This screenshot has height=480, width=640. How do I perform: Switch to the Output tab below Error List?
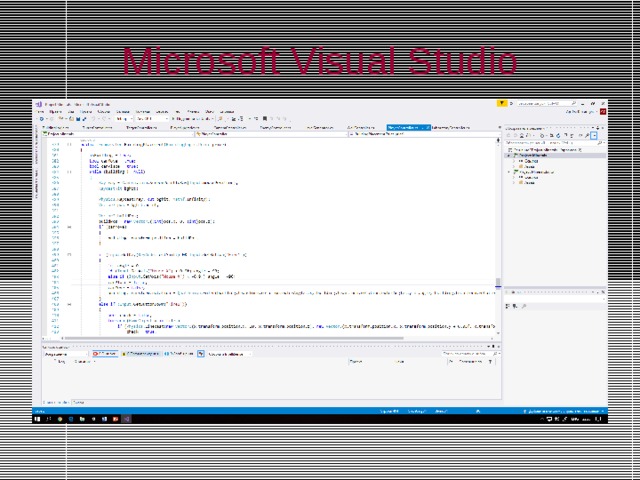(x=78, y=402)
